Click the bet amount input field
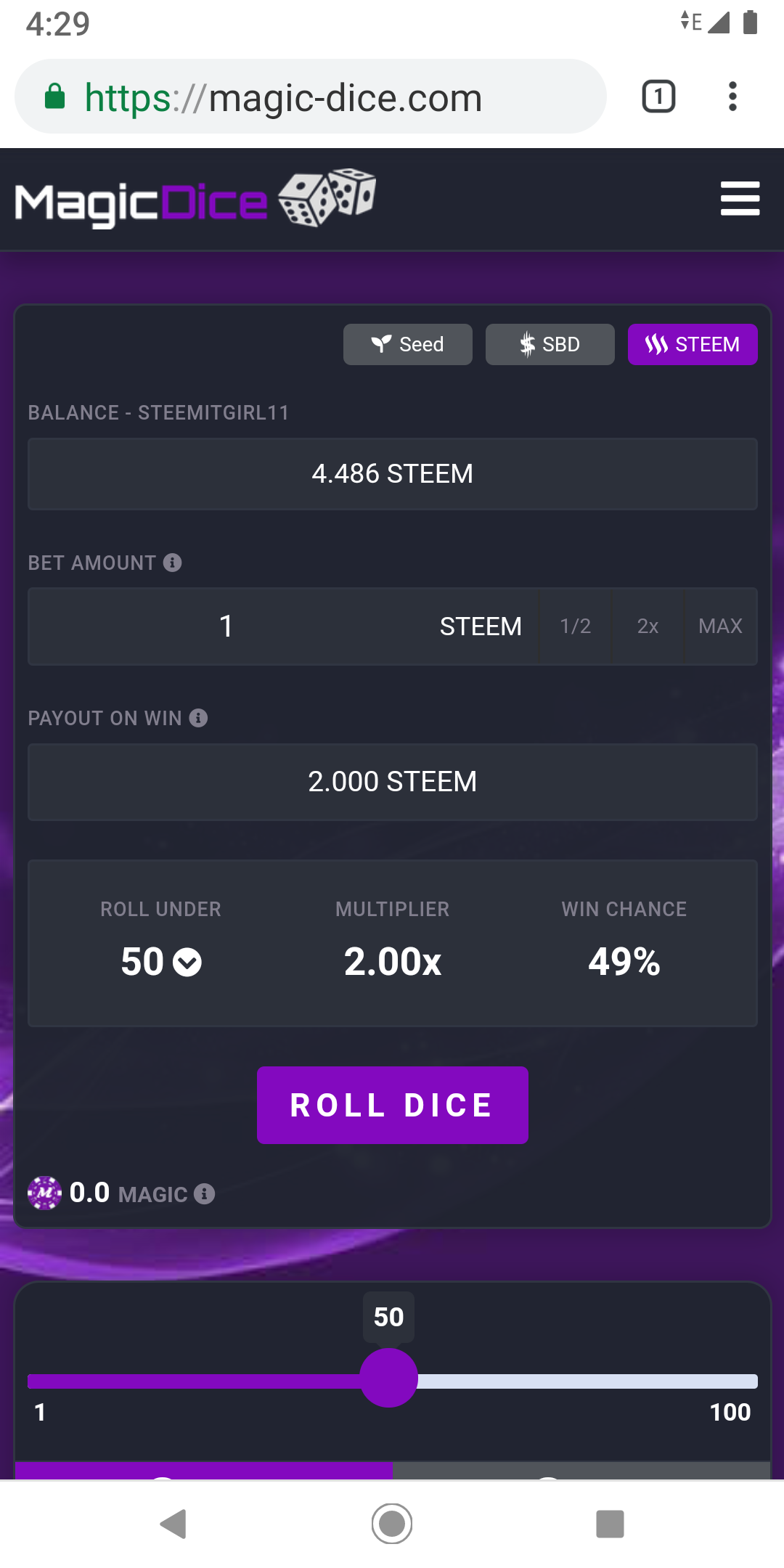The height and width of the screenshot is (1568, 784). [226, 626]
